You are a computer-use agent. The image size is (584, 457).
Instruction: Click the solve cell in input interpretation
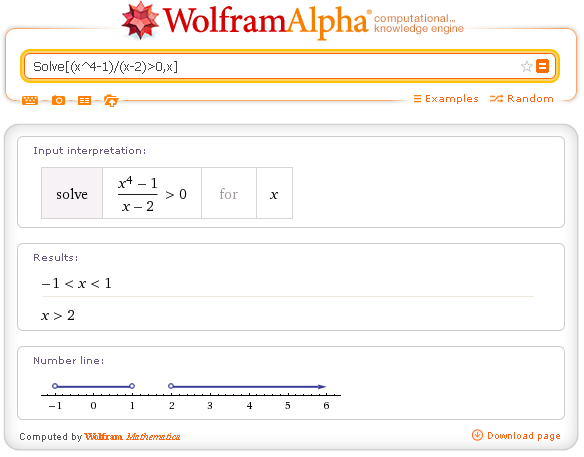click(72, 193)
